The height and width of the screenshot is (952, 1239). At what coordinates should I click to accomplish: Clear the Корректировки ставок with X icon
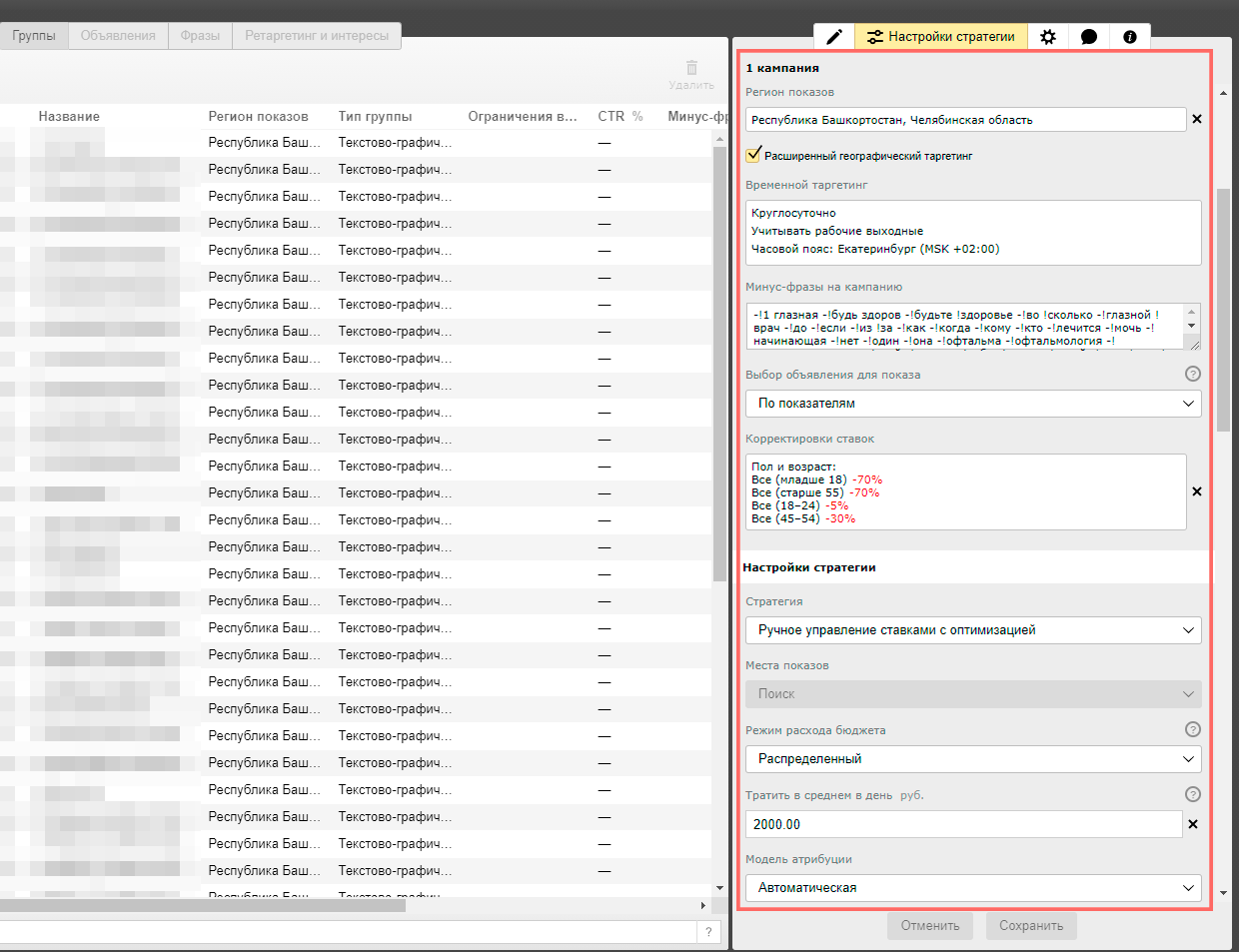1197,491
